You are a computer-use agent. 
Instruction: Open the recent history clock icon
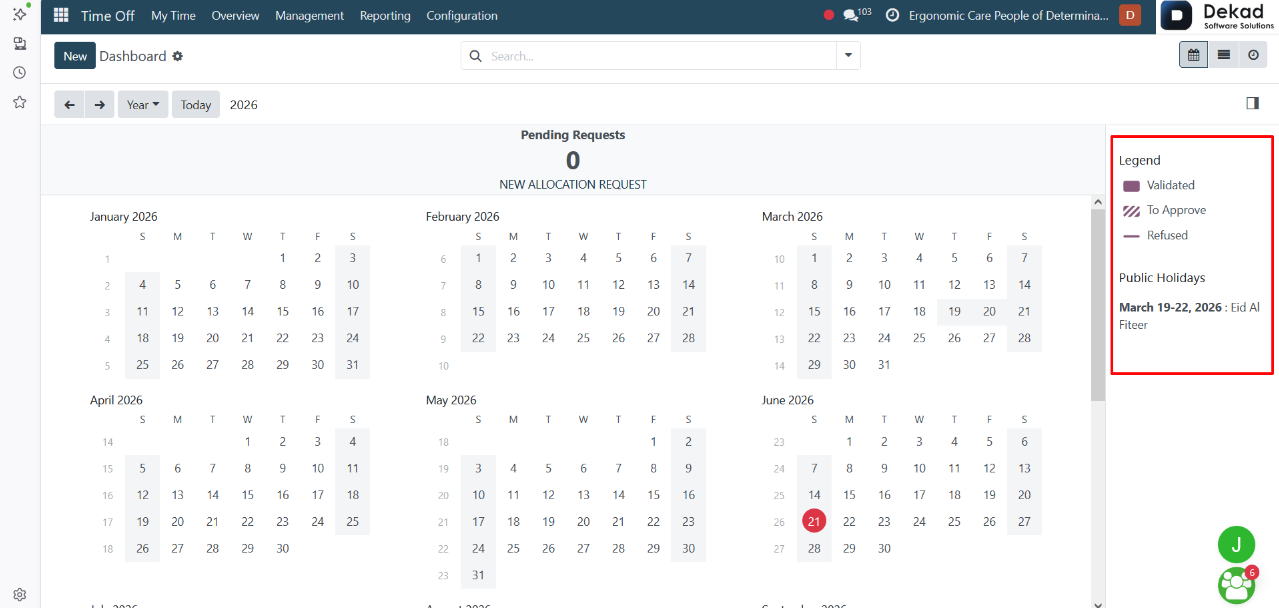(x=19, y=73)
